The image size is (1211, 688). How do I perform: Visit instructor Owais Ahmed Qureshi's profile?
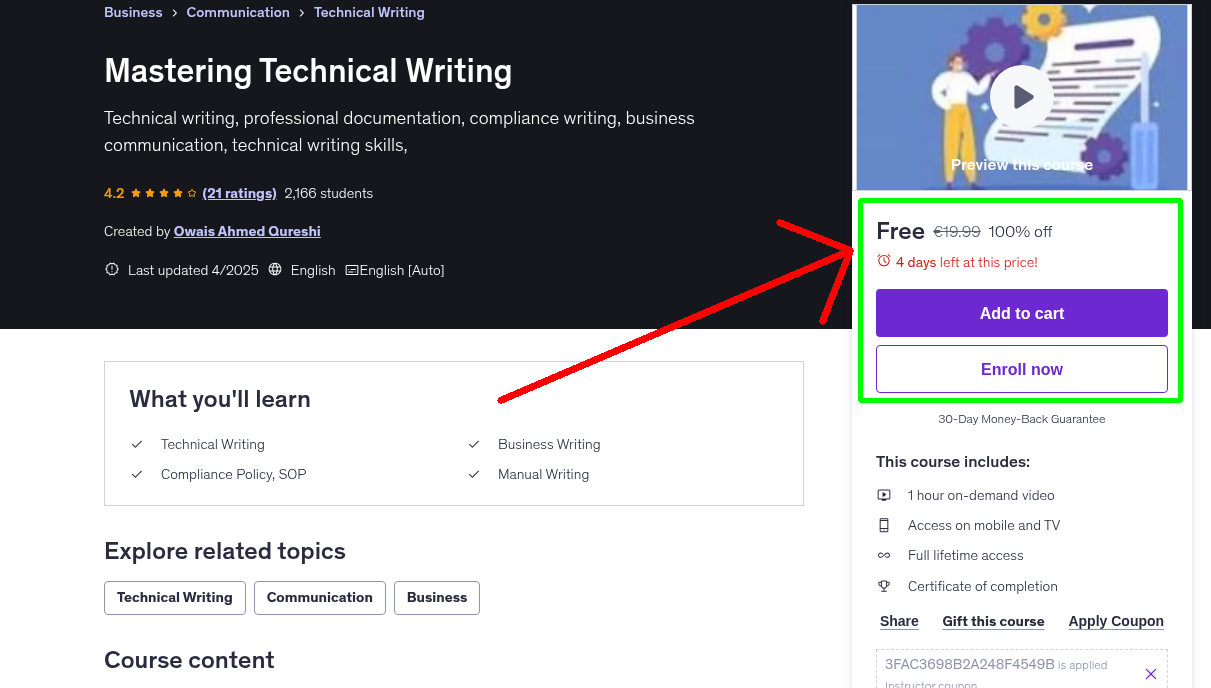coord(247,231)
